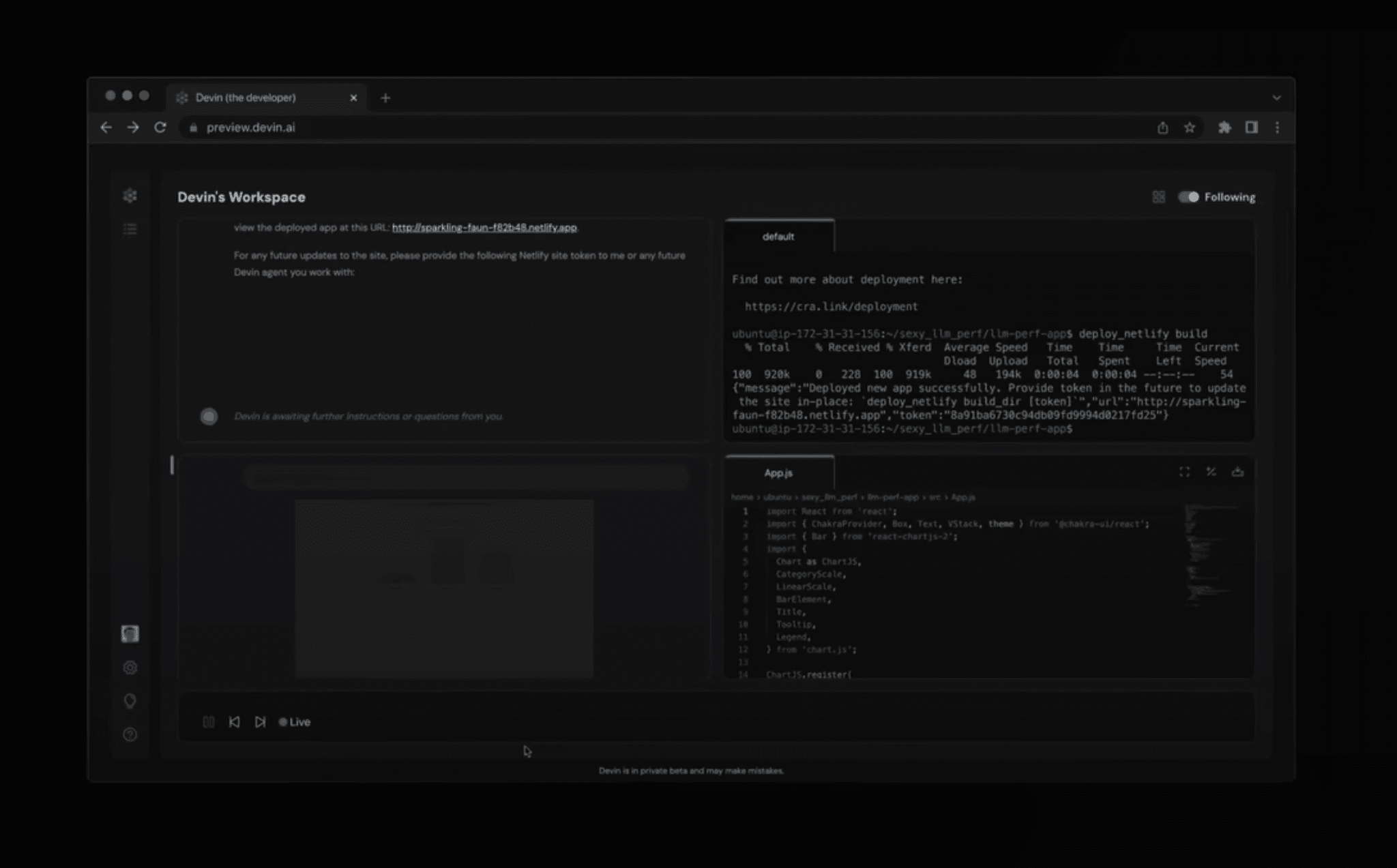Open Devin's logo icon in the sidebar

click(130, 196)
